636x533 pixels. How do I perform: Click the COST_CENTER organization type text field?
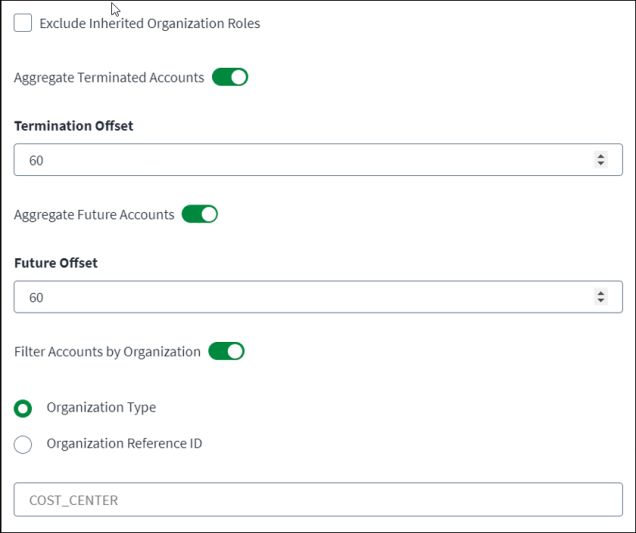tap(318, 499)
